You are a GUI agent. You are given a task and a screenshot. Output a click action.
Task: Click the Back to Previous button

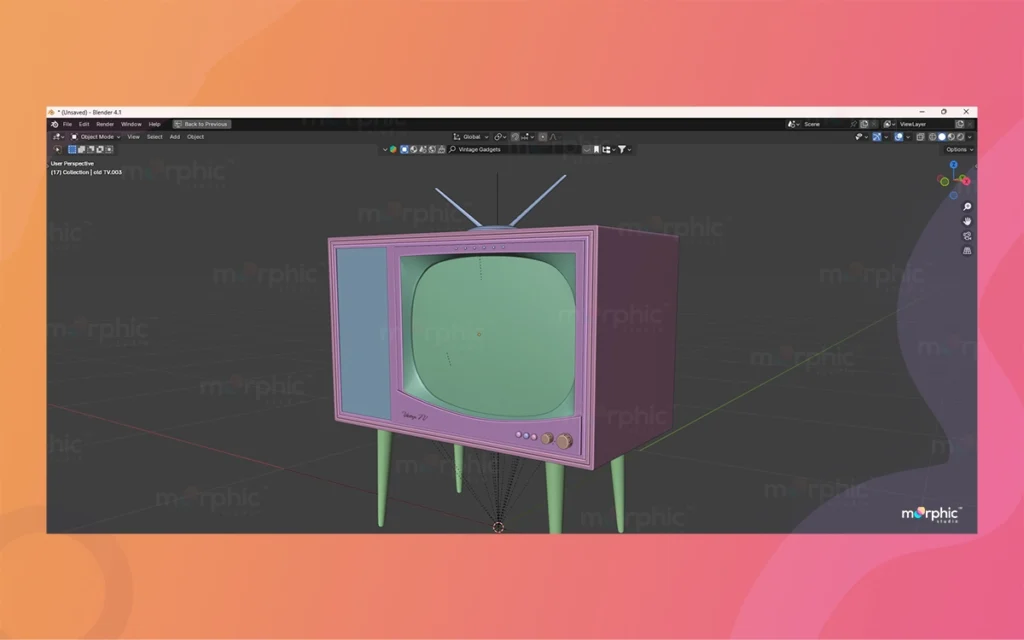[x=202, y=124]
